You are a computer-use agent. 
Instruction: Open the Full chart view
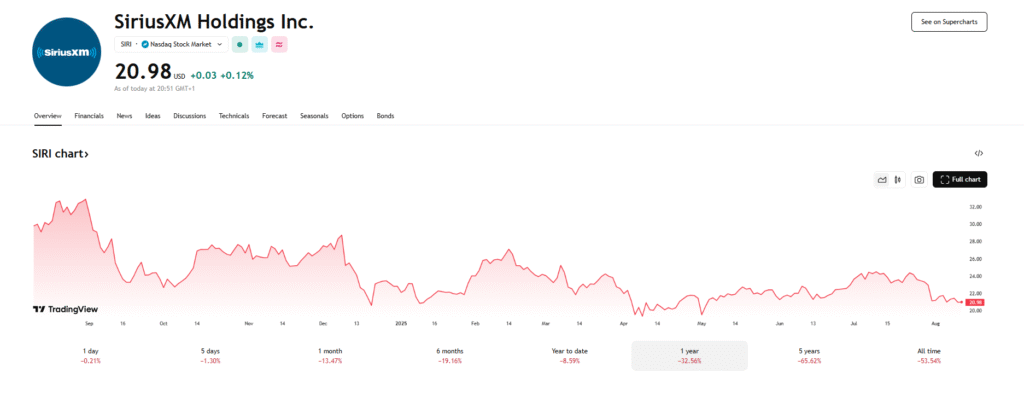pos(960,180)
